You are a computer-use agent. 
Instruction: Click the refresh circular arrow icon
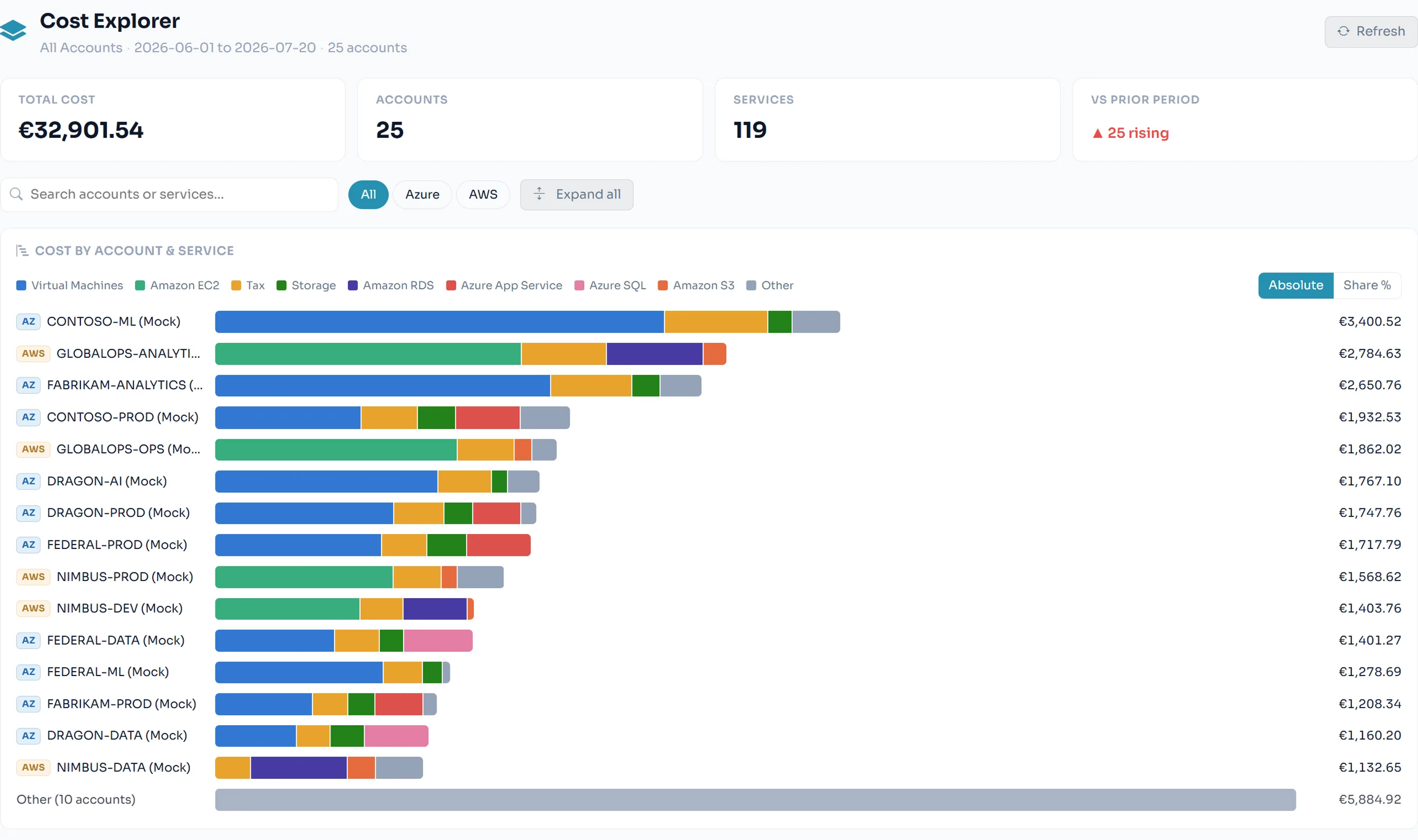(x=1343, y=31)
